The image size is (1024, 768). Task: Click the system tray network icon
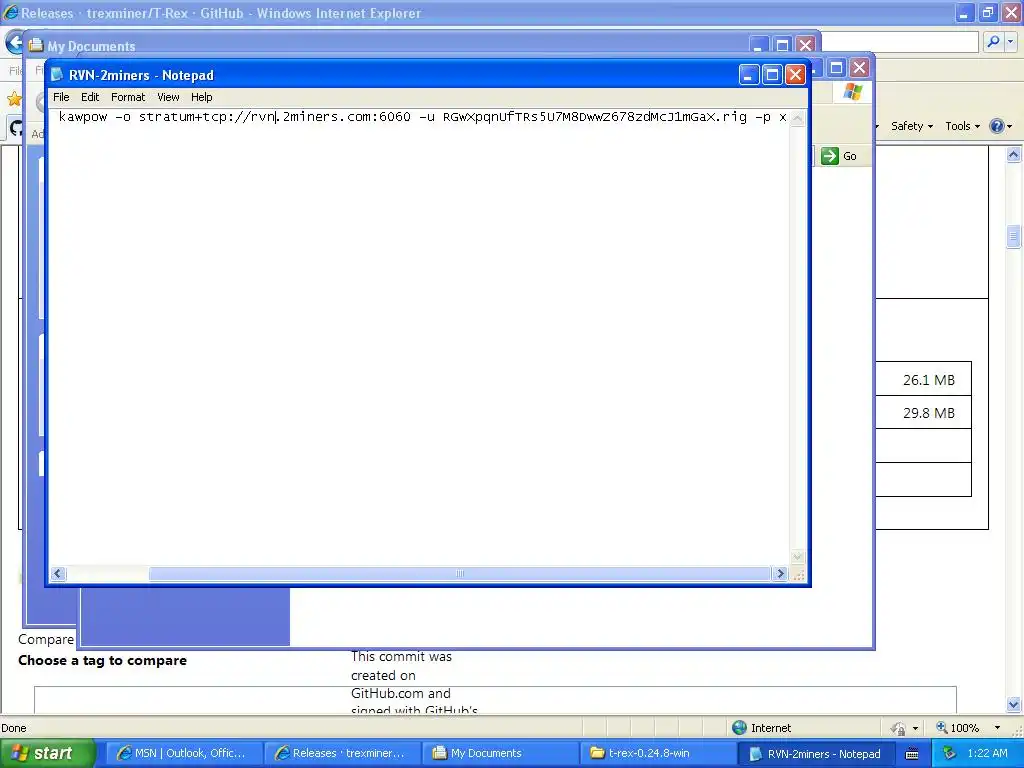949,753
